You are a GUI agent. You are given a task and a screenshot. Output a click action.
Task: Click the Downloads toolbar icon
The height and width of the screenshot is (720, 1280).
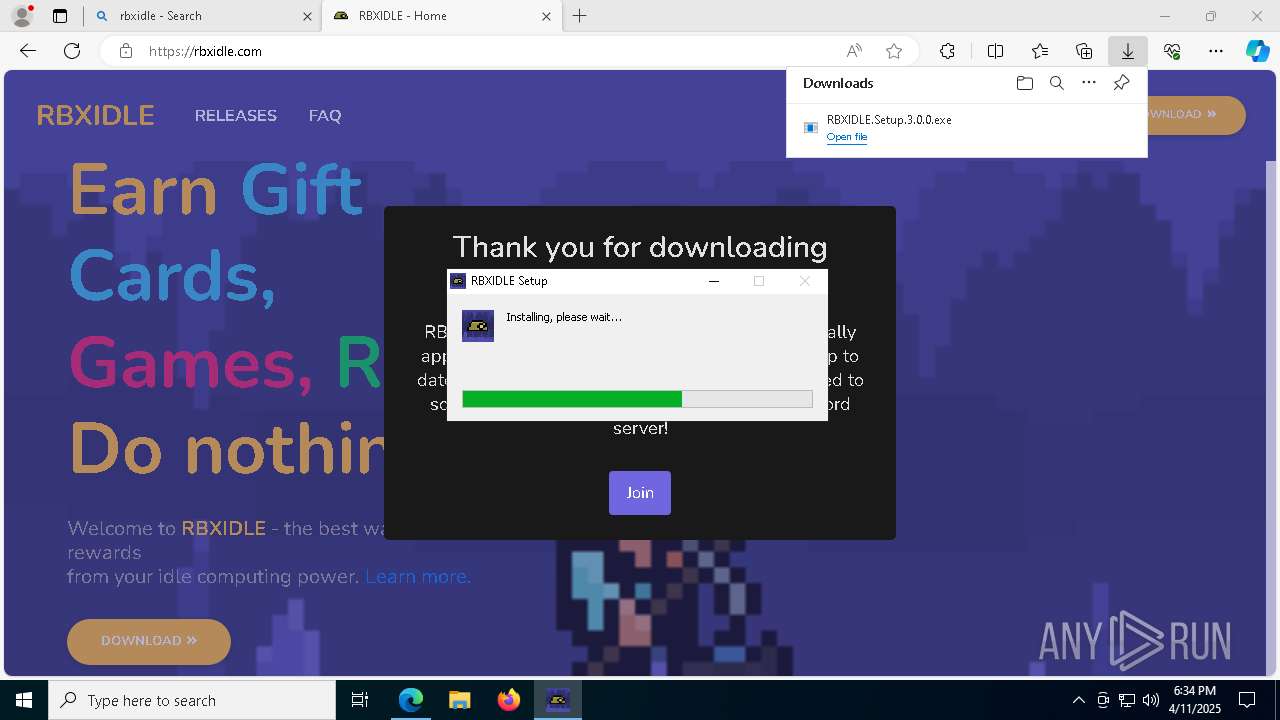point(1128,51)
